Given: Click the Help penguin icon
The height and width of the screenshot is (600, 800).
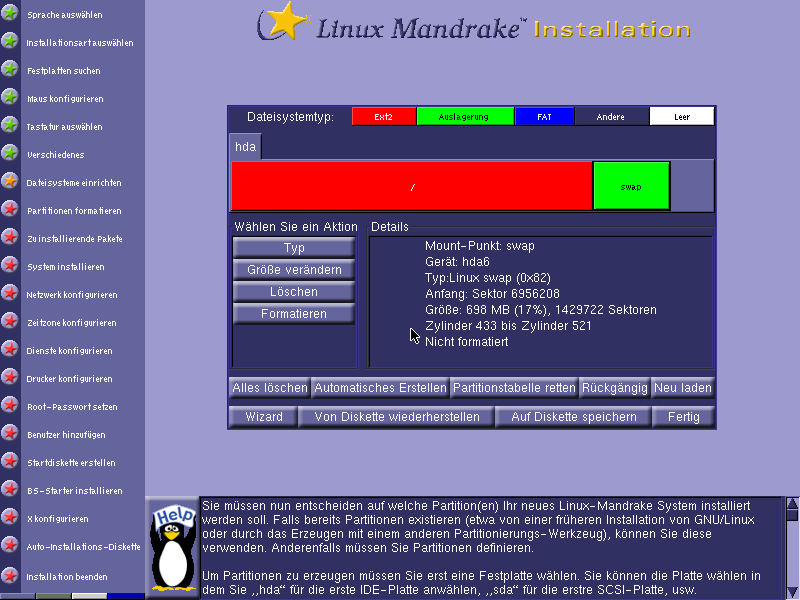Looking at the screenshot, I should click(173, 547).
